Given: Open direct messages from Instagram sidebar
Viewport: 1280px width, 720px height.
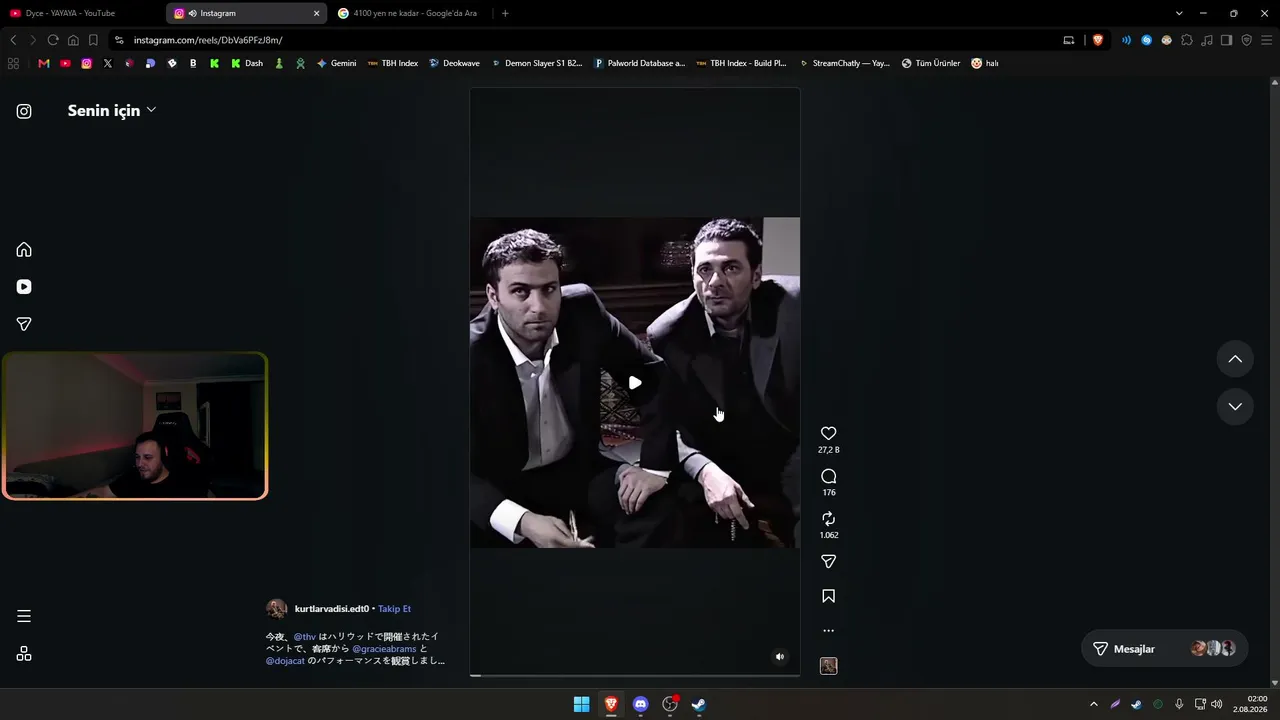Looking at the screenshot, I should (24, 324).
